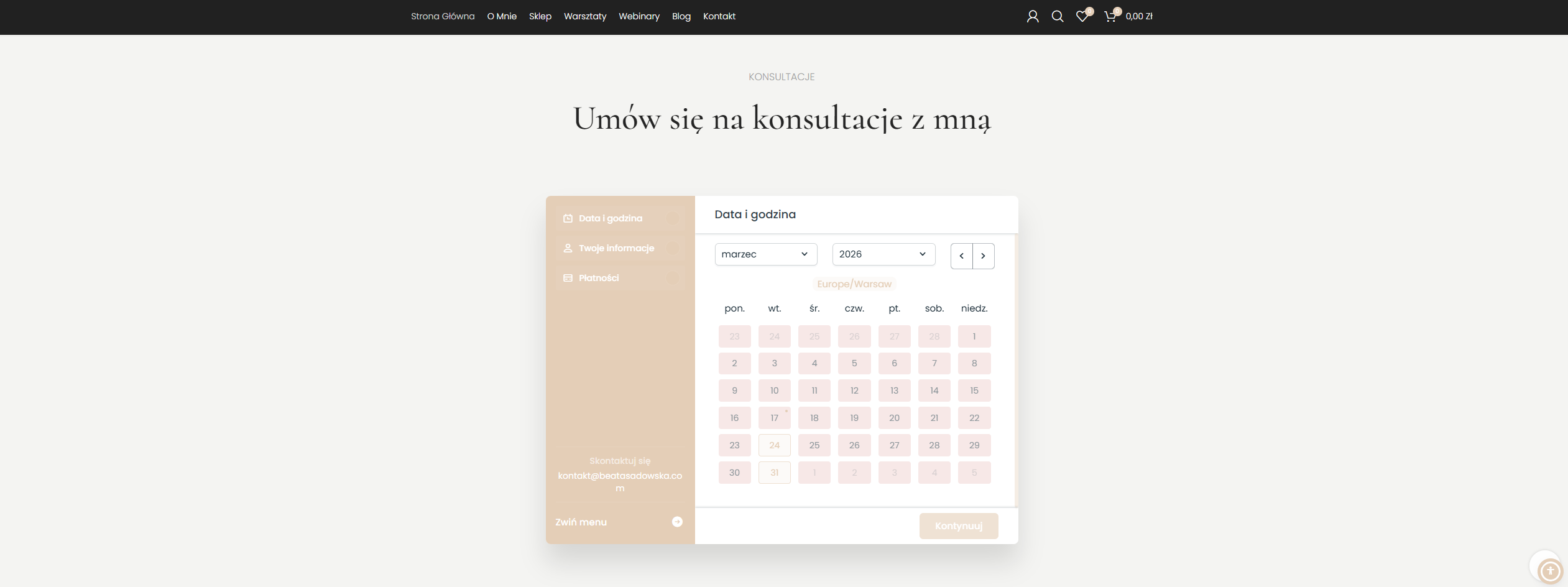
Task: Open the Webinary menu item
Action: click(639, 17)
